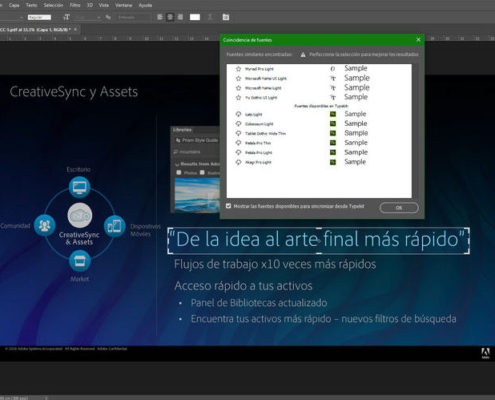Align text right in options bar

click(x=180, y=17)
